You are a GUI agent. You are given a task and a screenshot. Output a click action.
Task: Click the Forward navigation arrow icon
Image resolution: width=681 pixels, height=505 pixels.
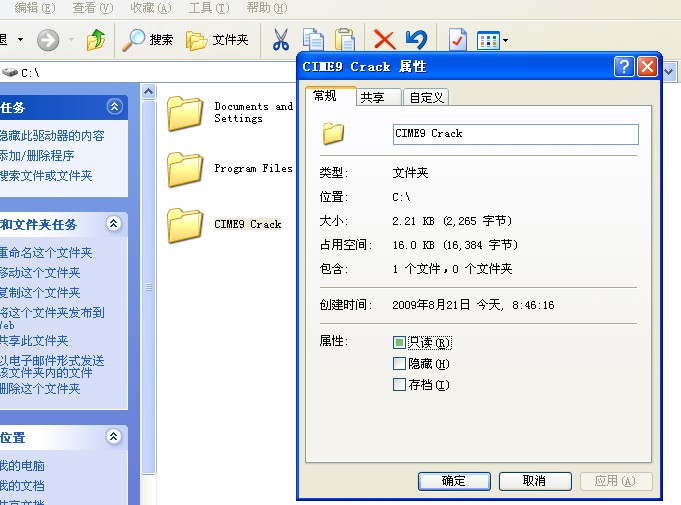tap(47, 40)
